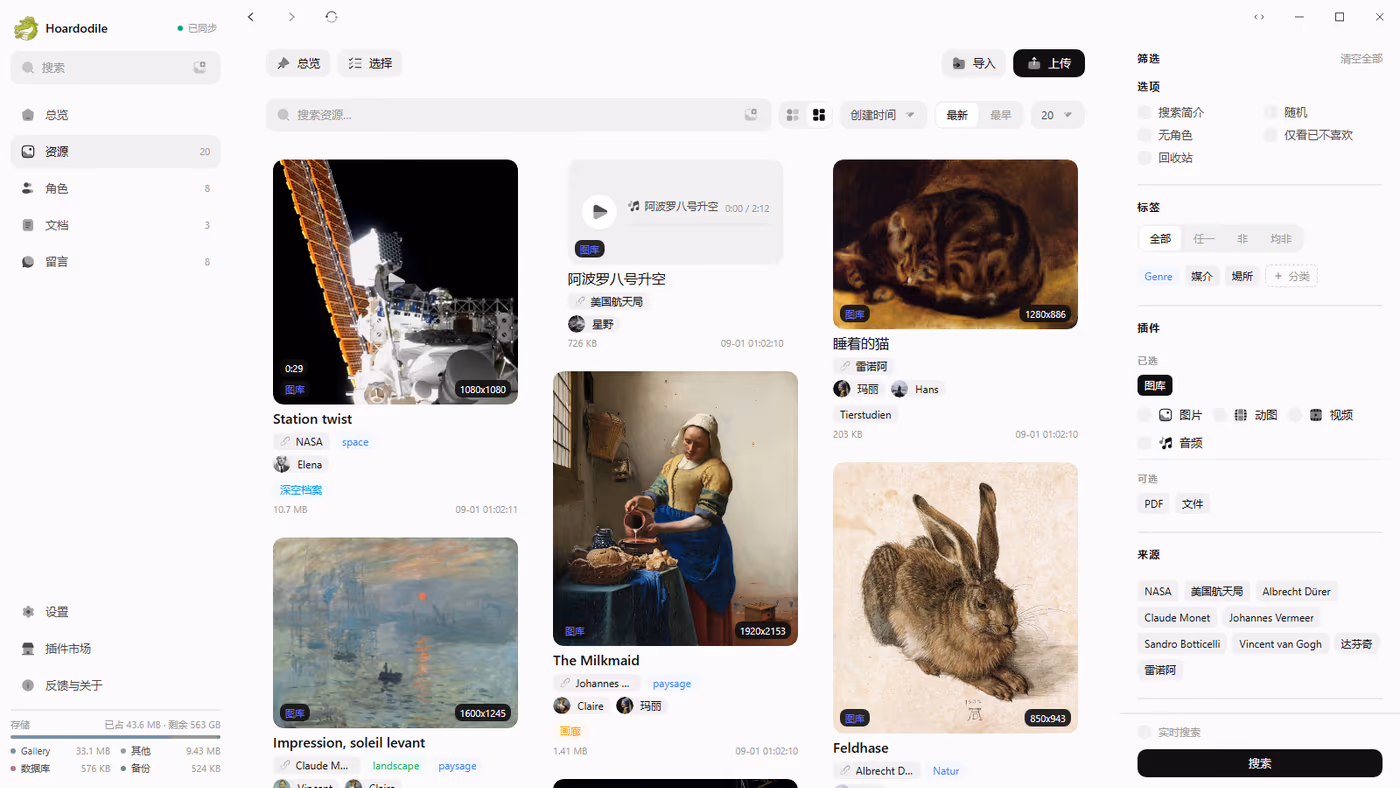Enable the 搜索简介 option

tap(1145, 112)
